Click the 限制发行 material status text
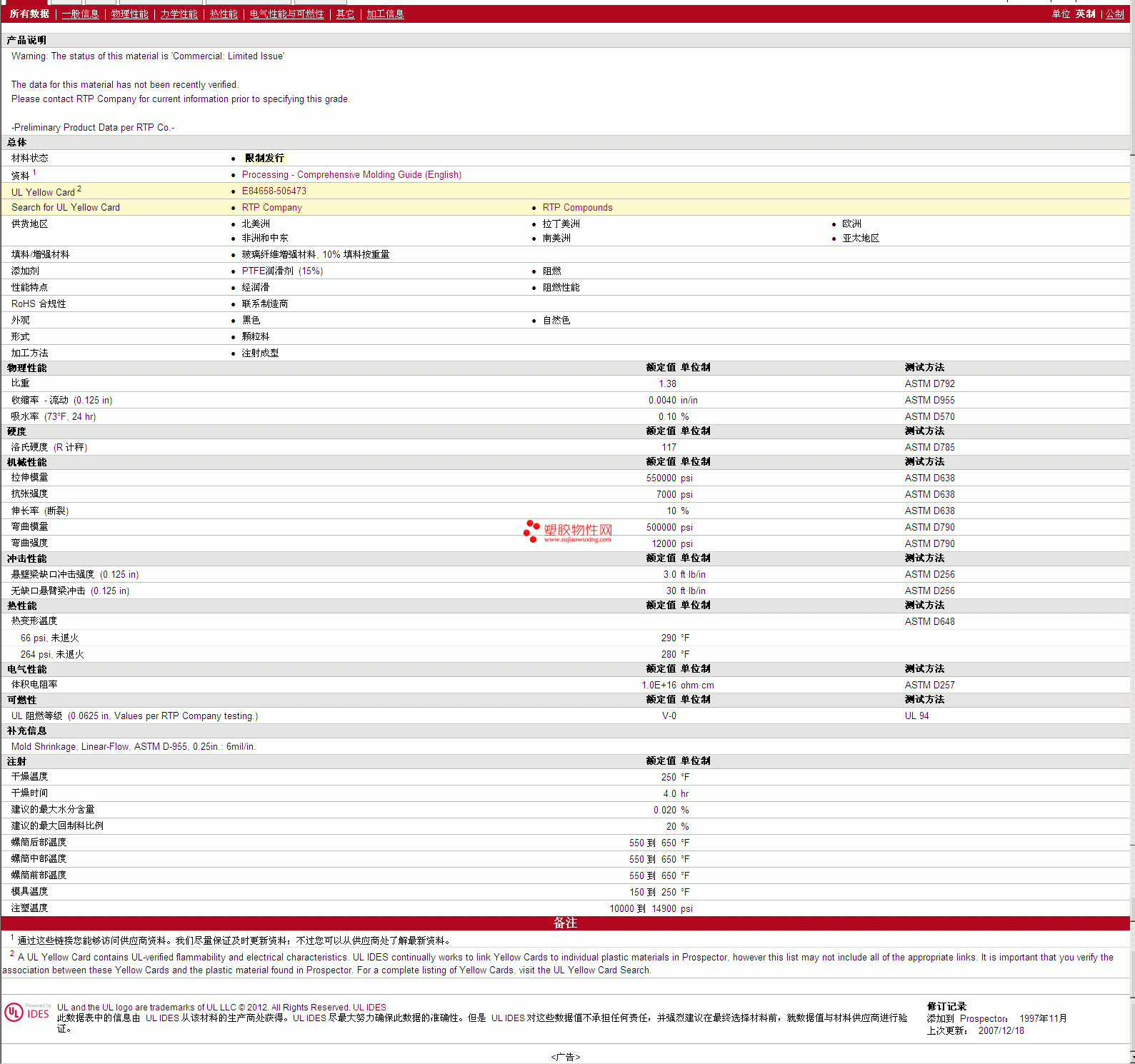 (x=264, y=159)
